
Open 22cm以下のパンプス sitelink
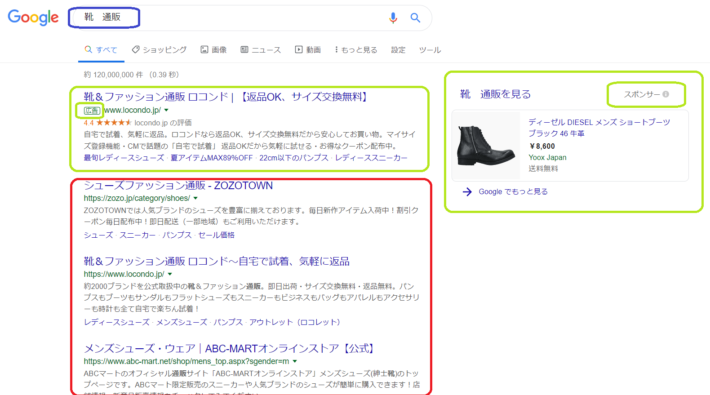tap(293, 158)
